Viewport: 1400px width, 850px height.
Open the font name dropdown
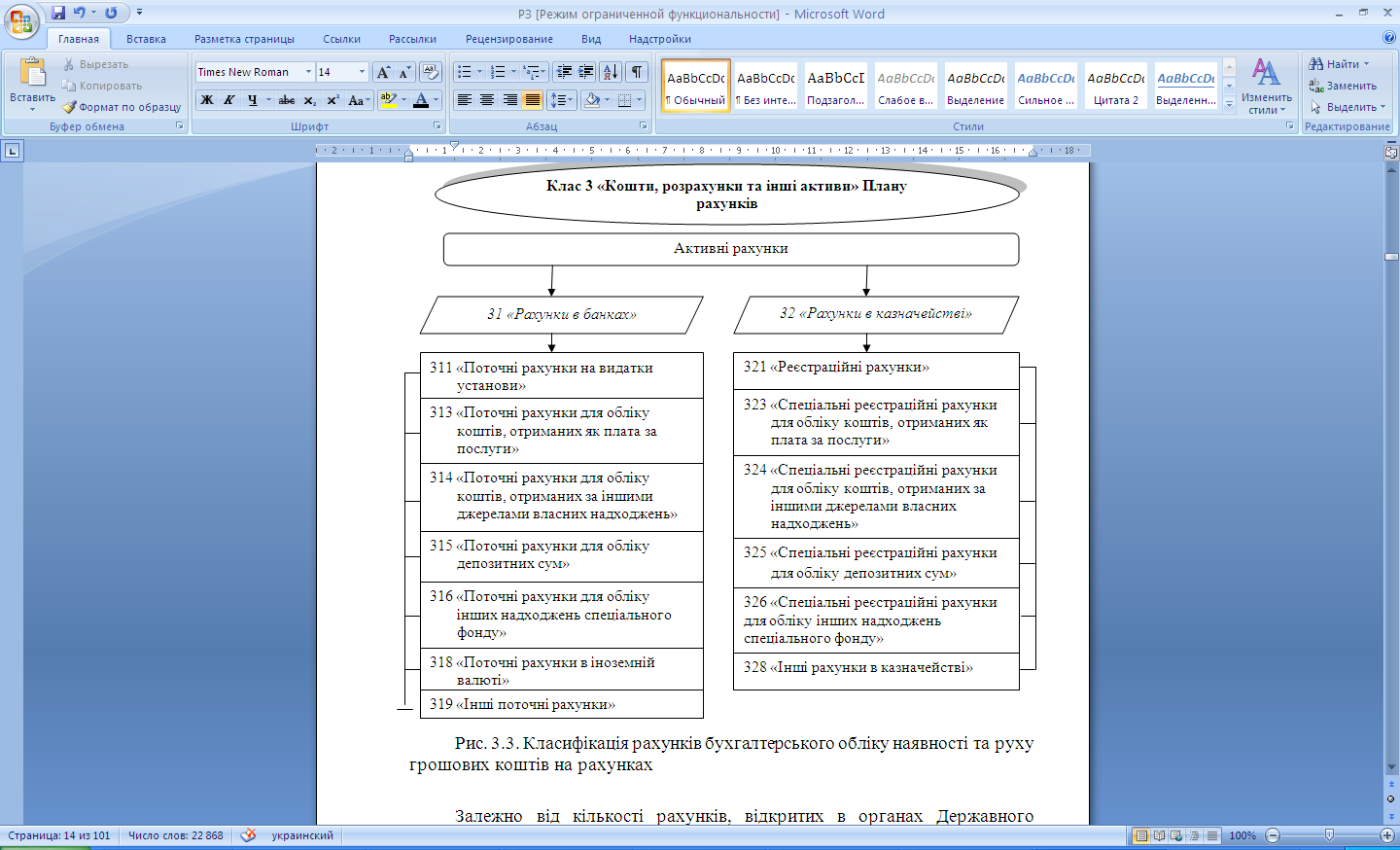(308, 72)
